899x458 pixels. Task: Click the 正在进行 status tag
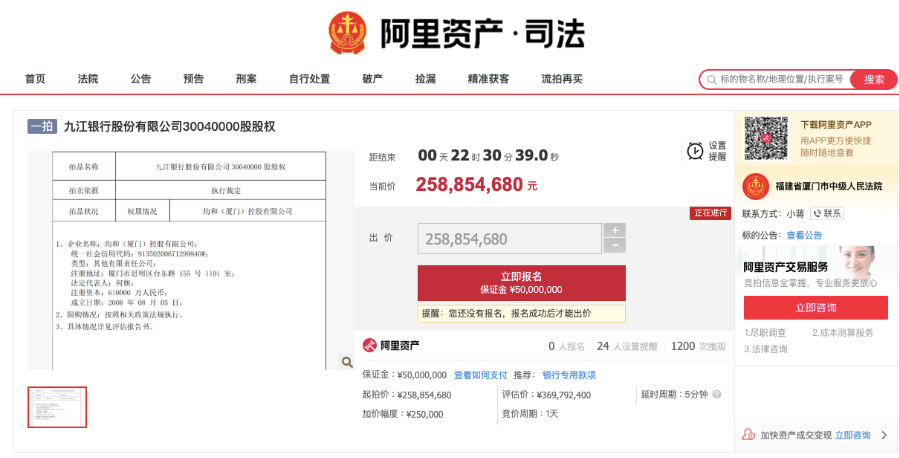click(x=710, y=213)
